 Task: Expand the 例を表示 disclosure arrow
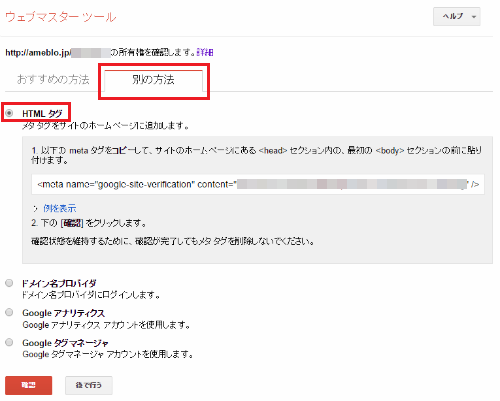pyautogui.click(x=35, y=209)
